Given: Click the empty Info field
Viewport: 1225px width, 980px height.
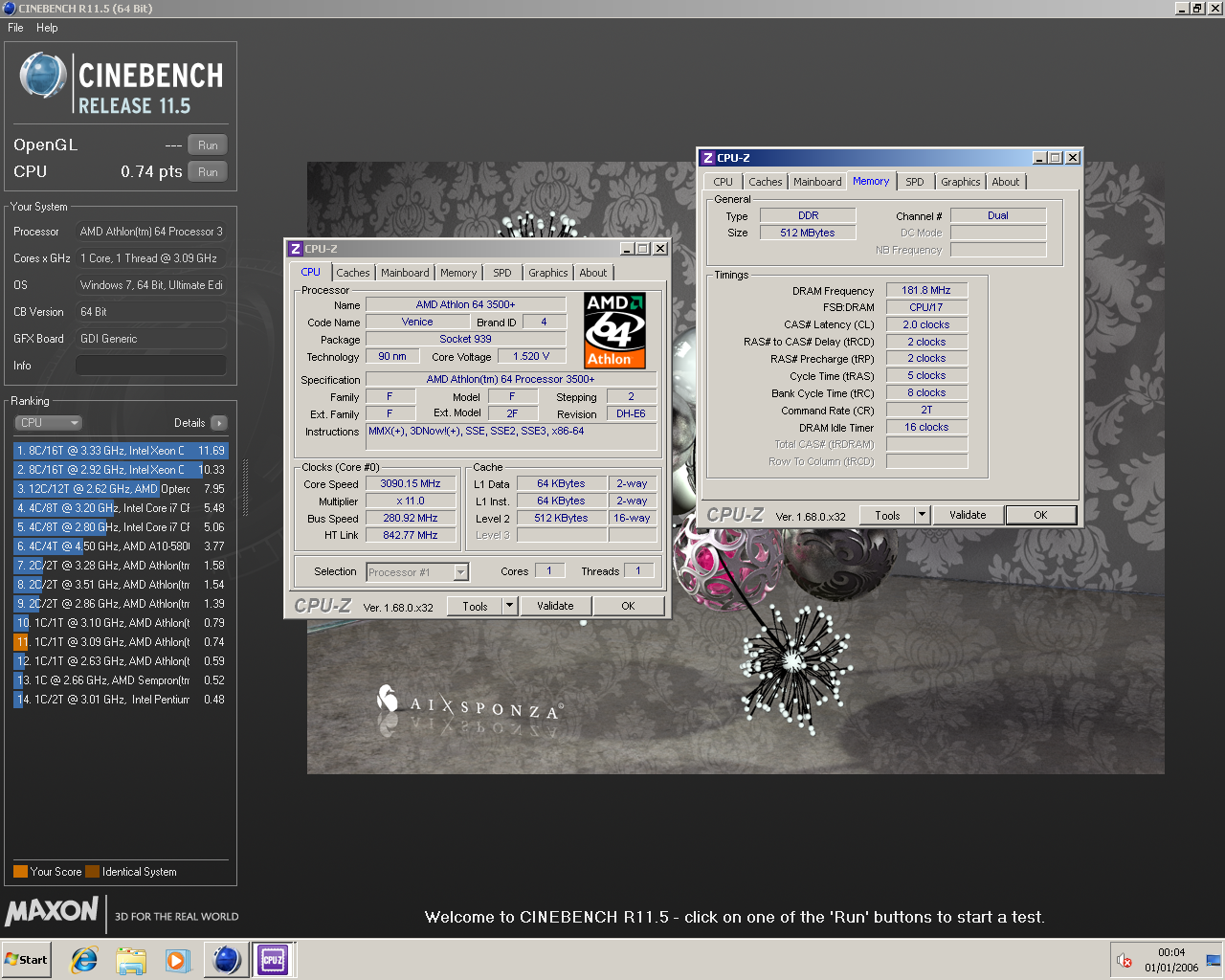Looking at the screenshot, I should [x=151, y=366].
